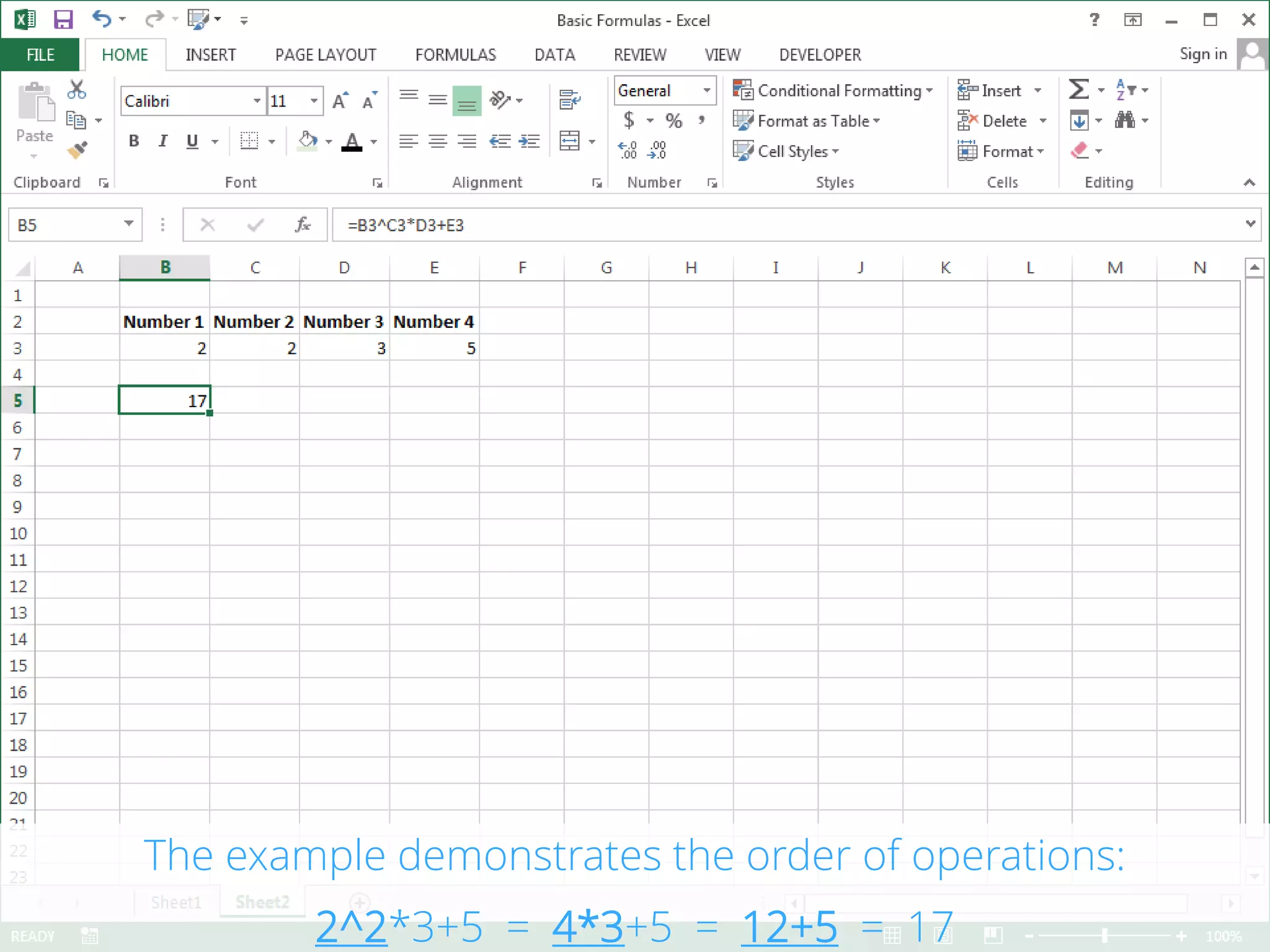Click the AutoSum sigma icon
This screenshot has height=952, width=1270.
point(1079,90)
